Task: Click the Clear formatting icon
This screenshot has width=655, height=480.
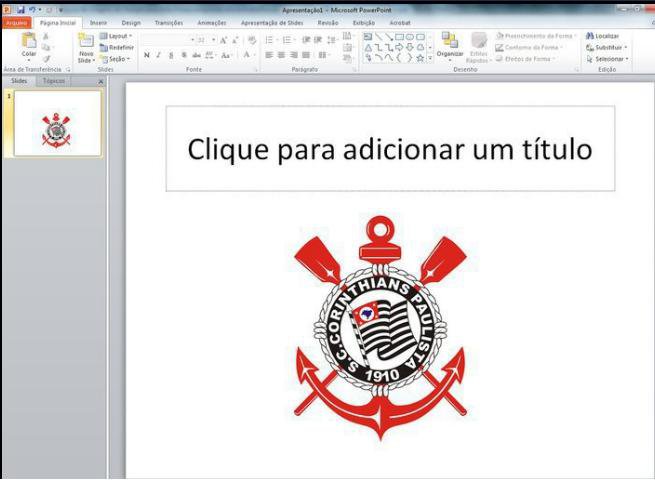Action: coord(252,40)
